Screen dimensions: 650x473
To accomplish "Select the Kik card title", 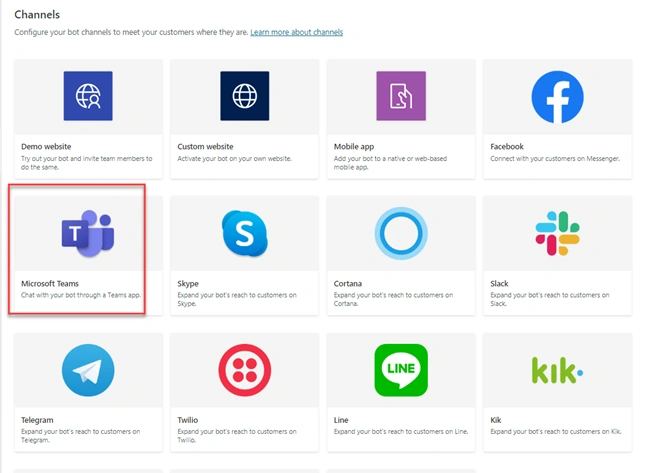I will coord(496,420).
